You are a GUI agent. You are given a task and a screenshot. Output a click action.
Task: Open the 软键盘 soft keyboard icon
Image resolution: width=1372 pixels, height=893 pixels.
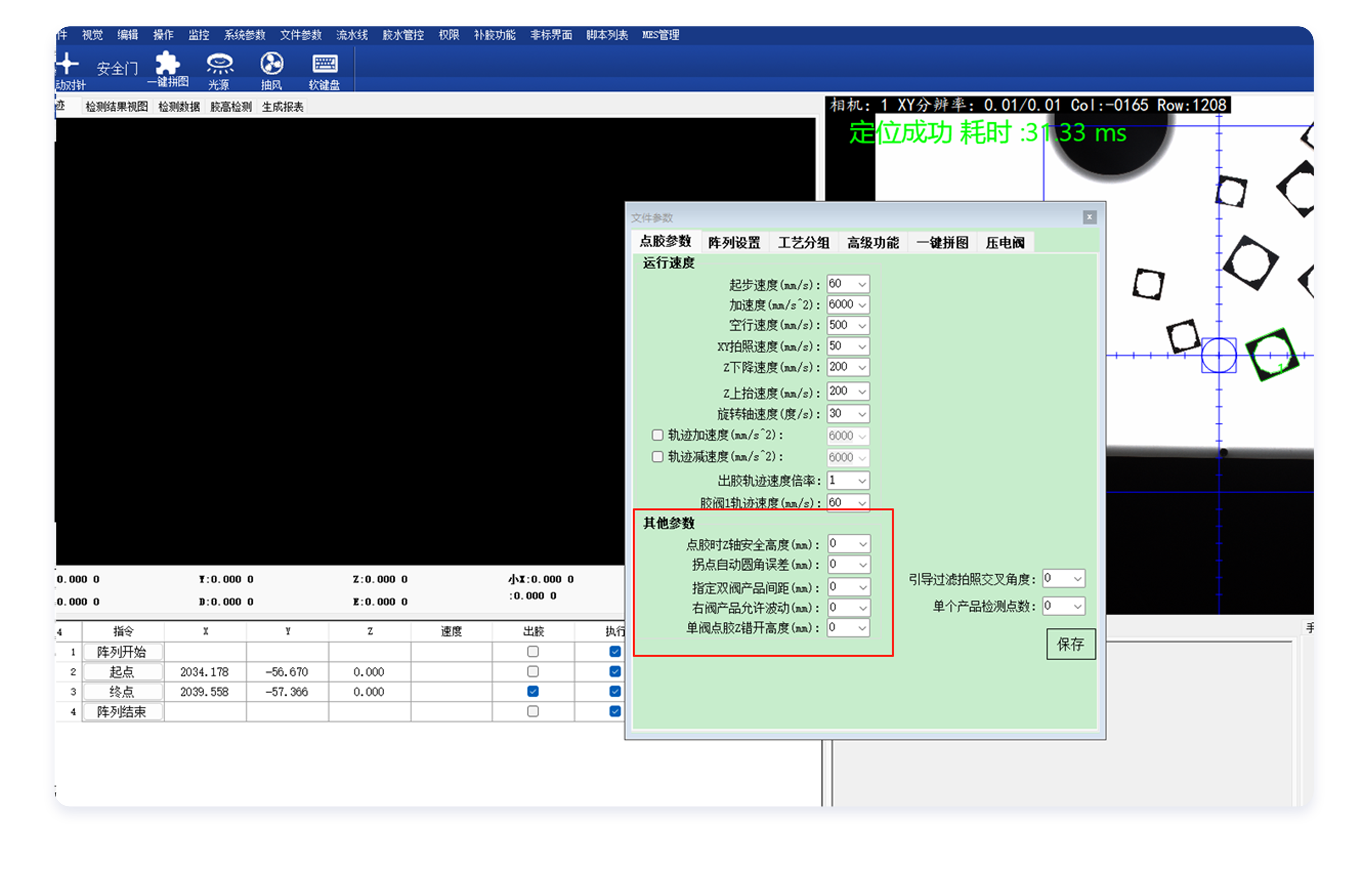325,64
